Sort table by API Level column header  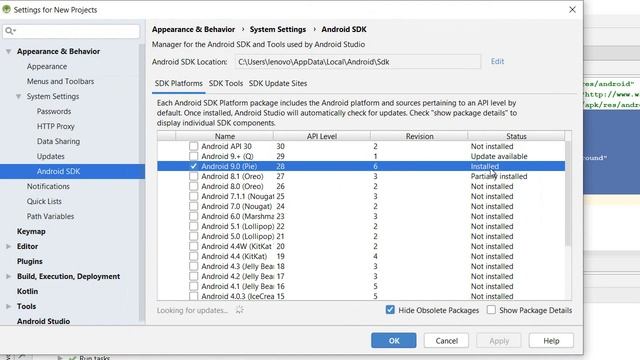pyautogui.click(x=322, y=136)
